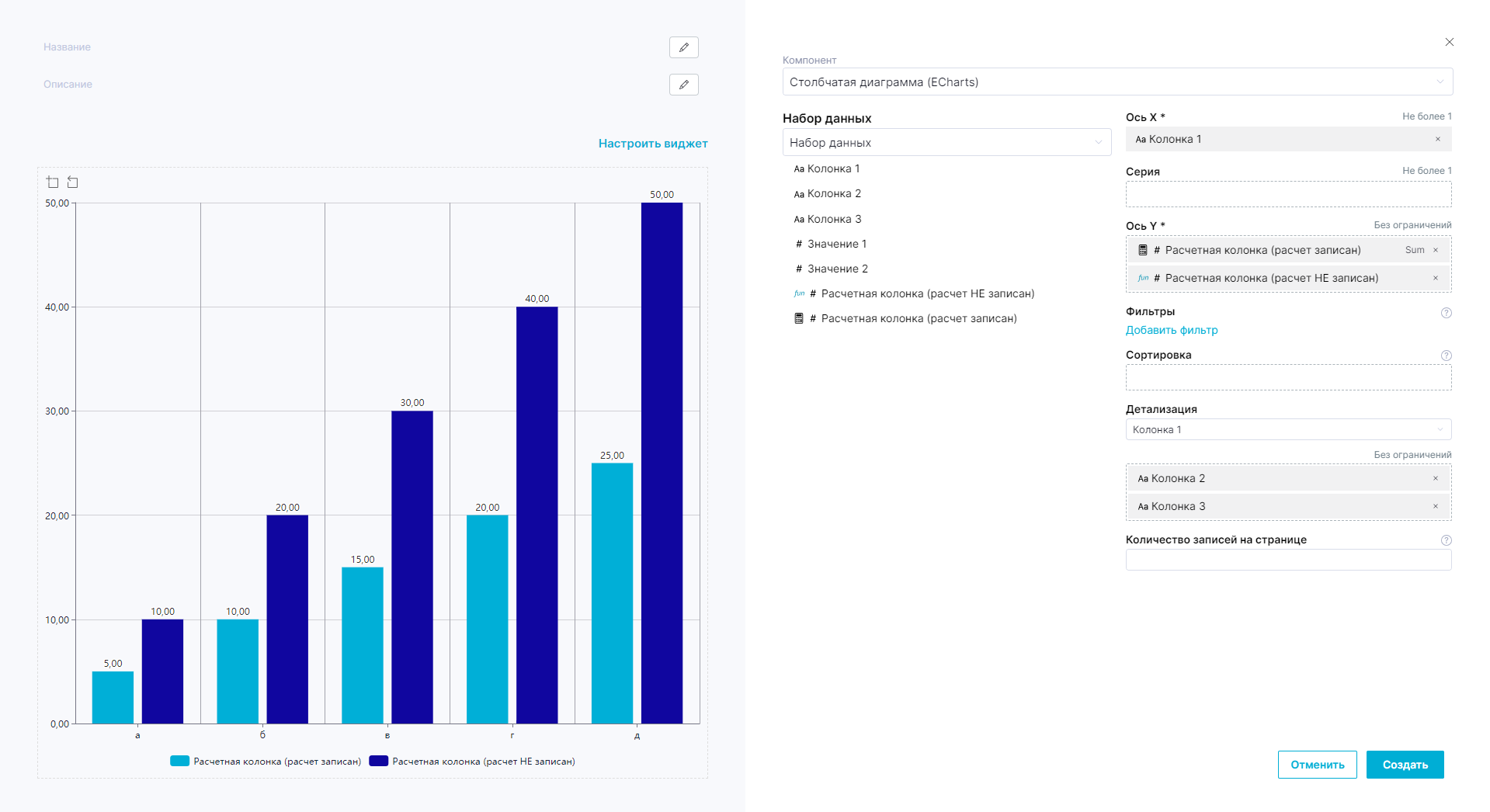Click the Количество записей на странице input field

(x=1287, y=560)
